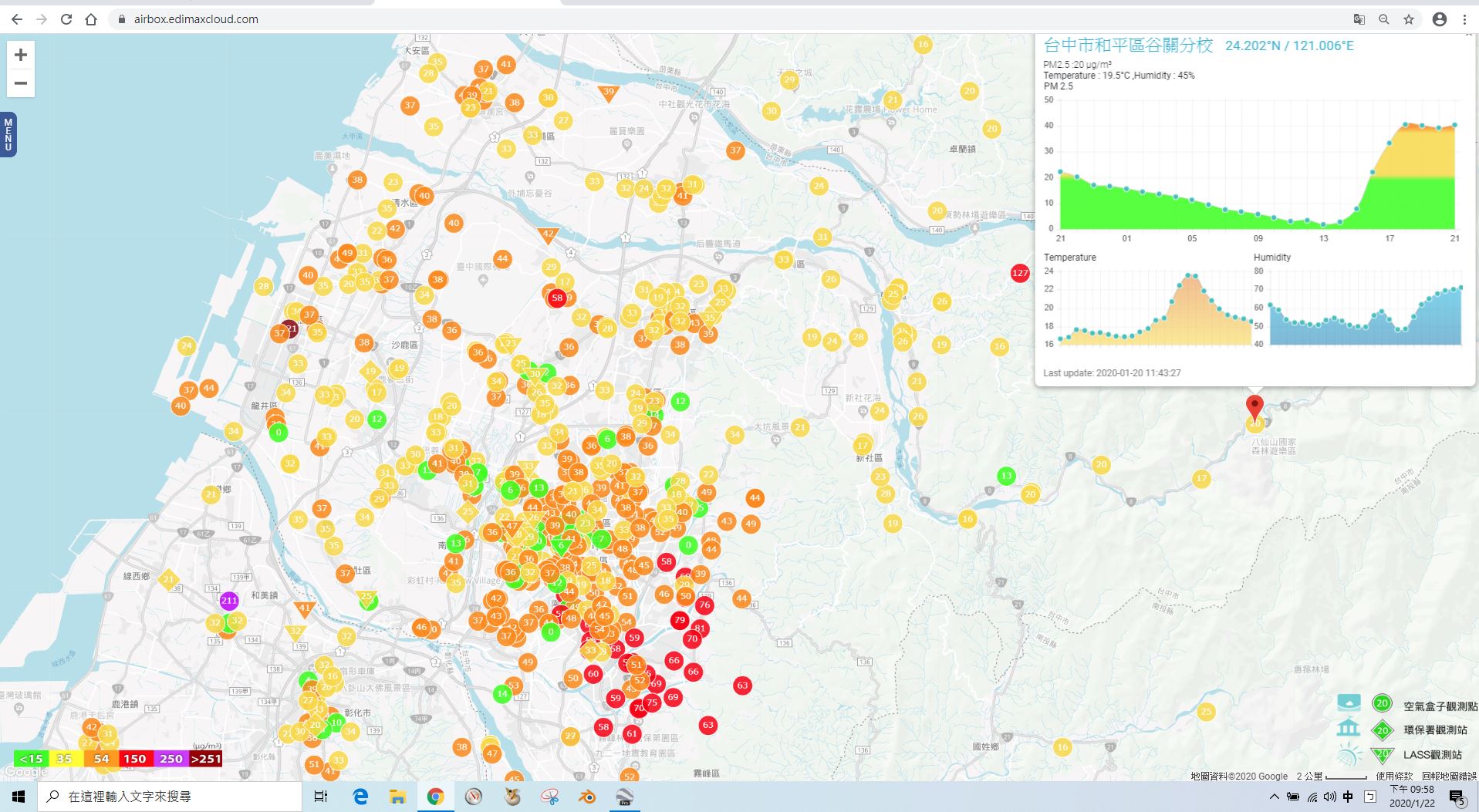
Task: Toggle LASS station layer globe icon
Action: click(x=1349, y=754)
